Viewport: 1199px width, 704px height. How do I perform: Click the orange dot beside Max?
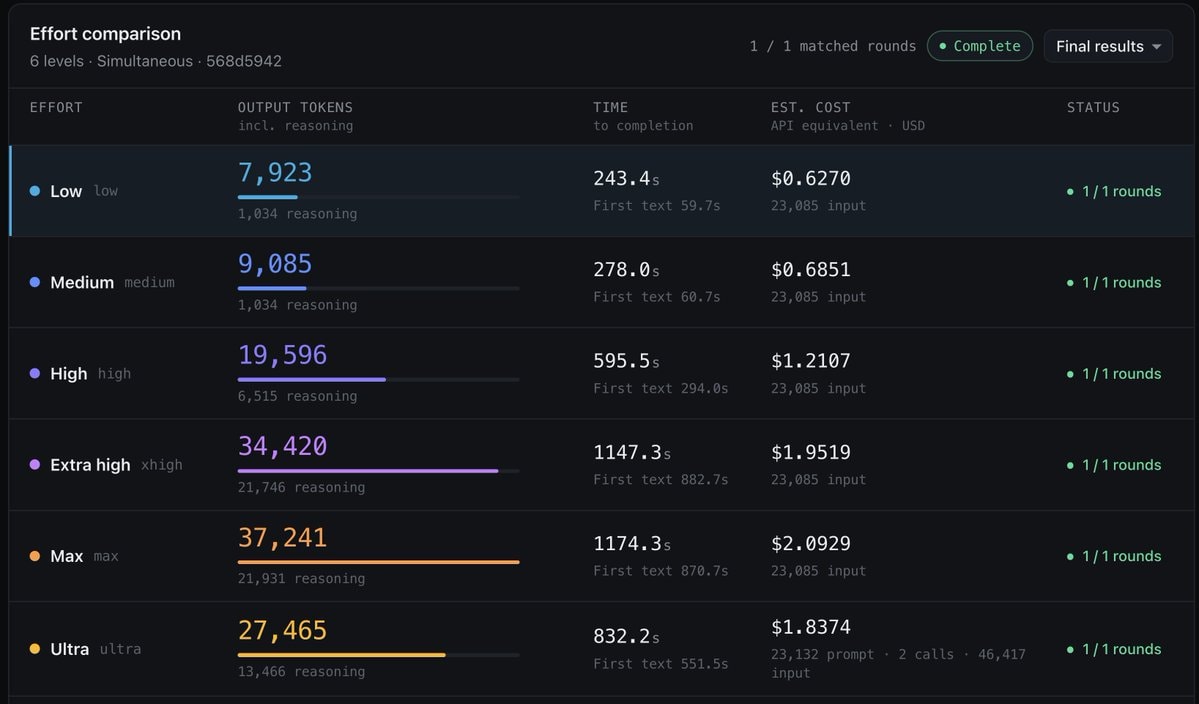point(34,556)
